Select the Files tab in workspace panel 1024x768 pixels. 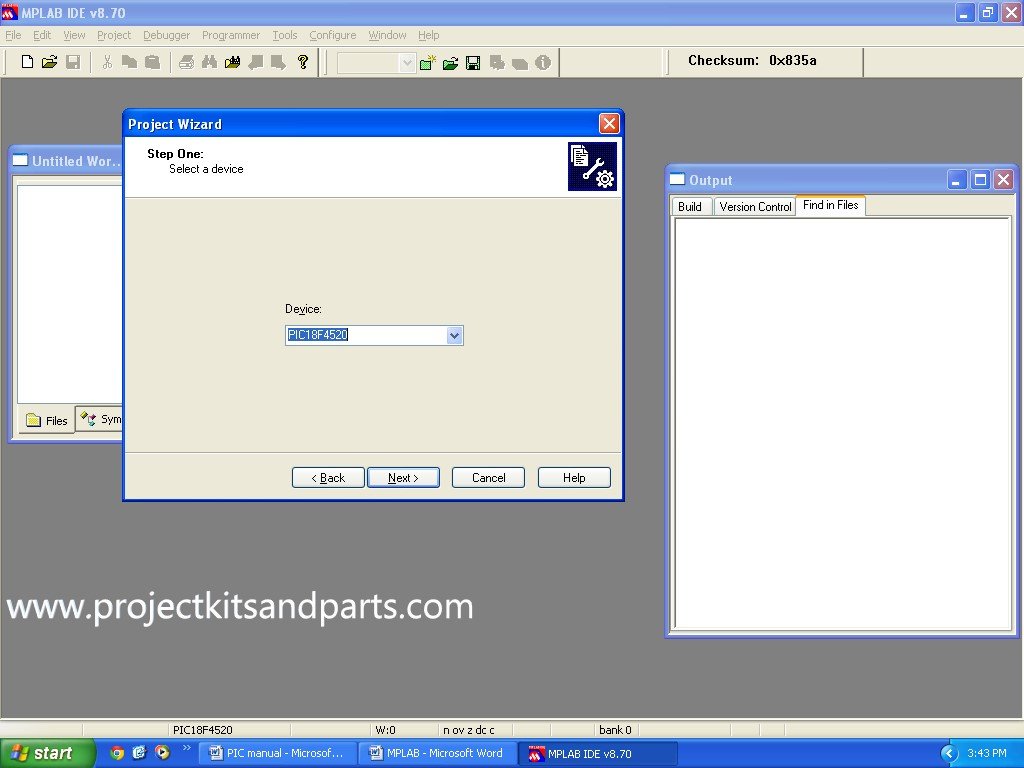(47, 420)
